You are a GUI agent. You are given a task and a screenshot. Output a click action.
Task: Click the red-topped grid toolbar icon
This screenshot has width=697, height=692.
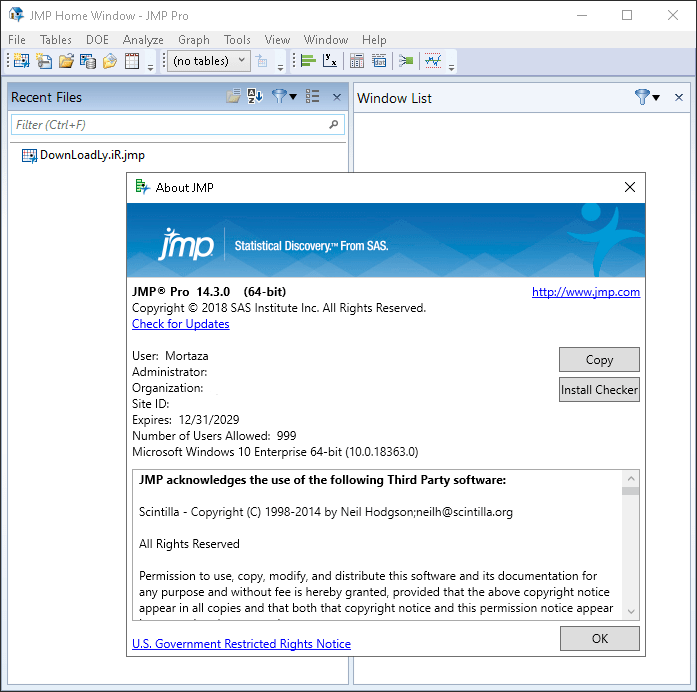pyautogui.click(x=132, y=60)
